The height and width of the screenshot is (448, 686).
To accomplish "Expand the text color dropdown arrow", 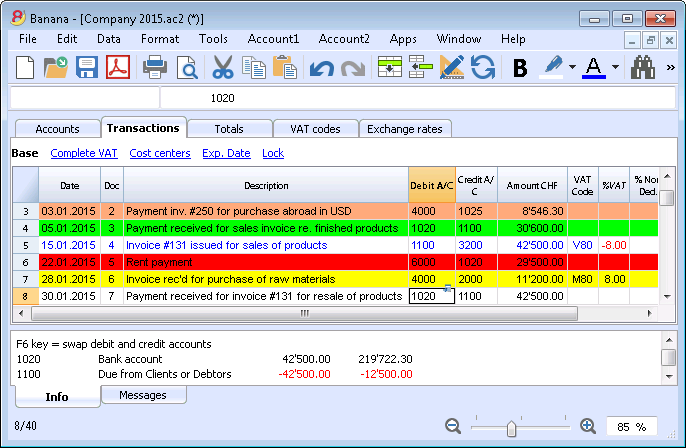I will click(615, 67).
